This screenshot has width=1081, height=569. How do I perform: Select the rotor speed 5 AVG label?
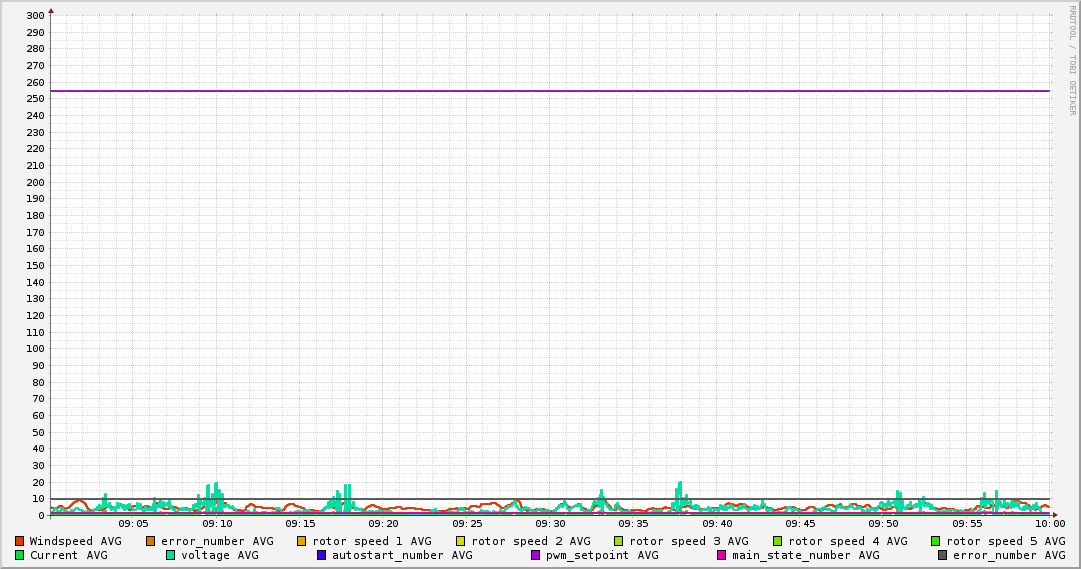(1005, 541)
